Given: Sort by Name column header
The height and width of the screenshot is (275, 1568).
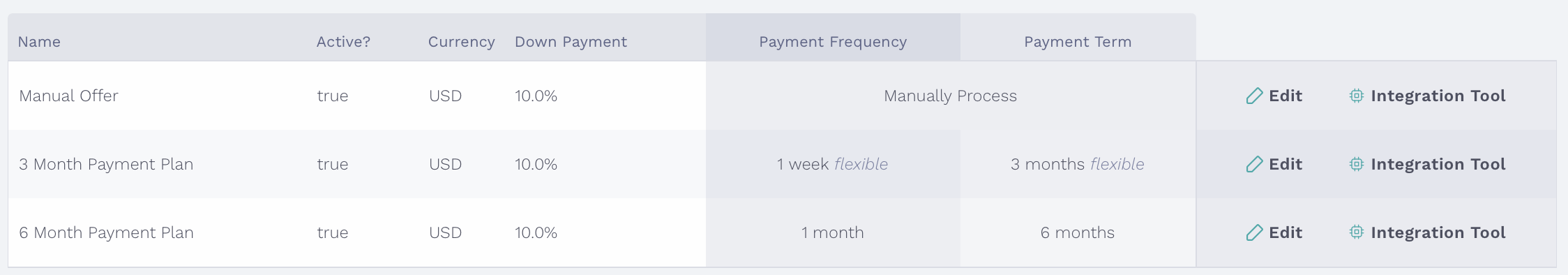Looking at the screenshot, I should [x=39, y=42].
